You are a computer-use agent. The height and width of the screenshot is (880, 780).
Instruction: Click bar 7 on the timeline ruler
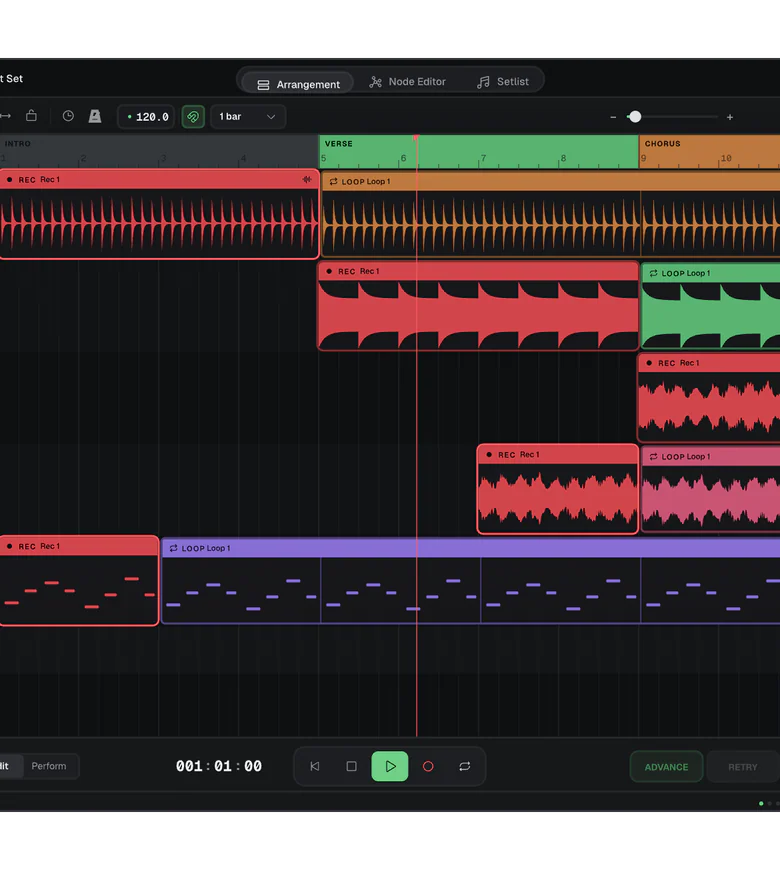point(483,158)
